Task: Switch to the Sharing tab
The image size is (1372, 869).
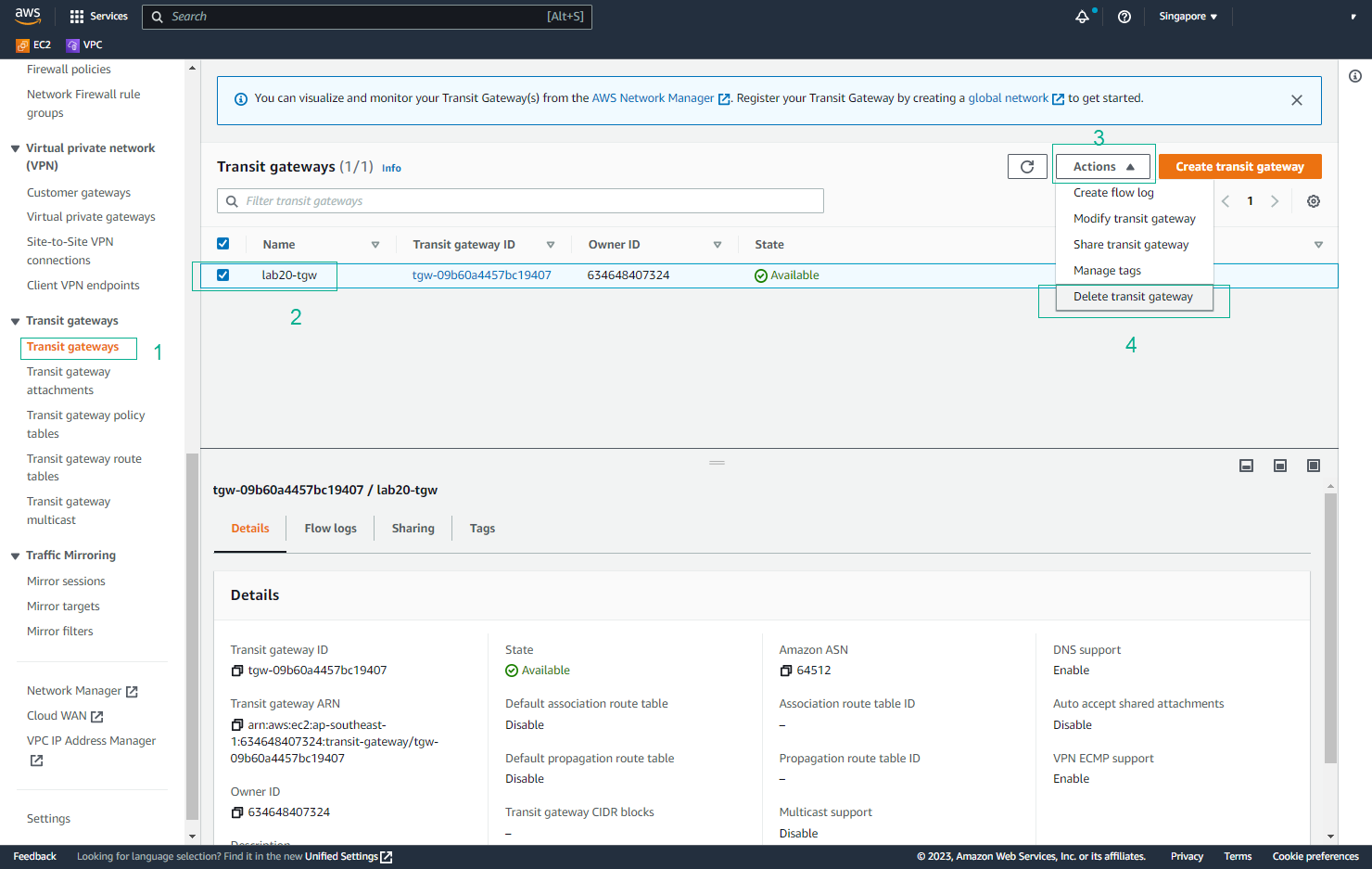Action: 413,529
